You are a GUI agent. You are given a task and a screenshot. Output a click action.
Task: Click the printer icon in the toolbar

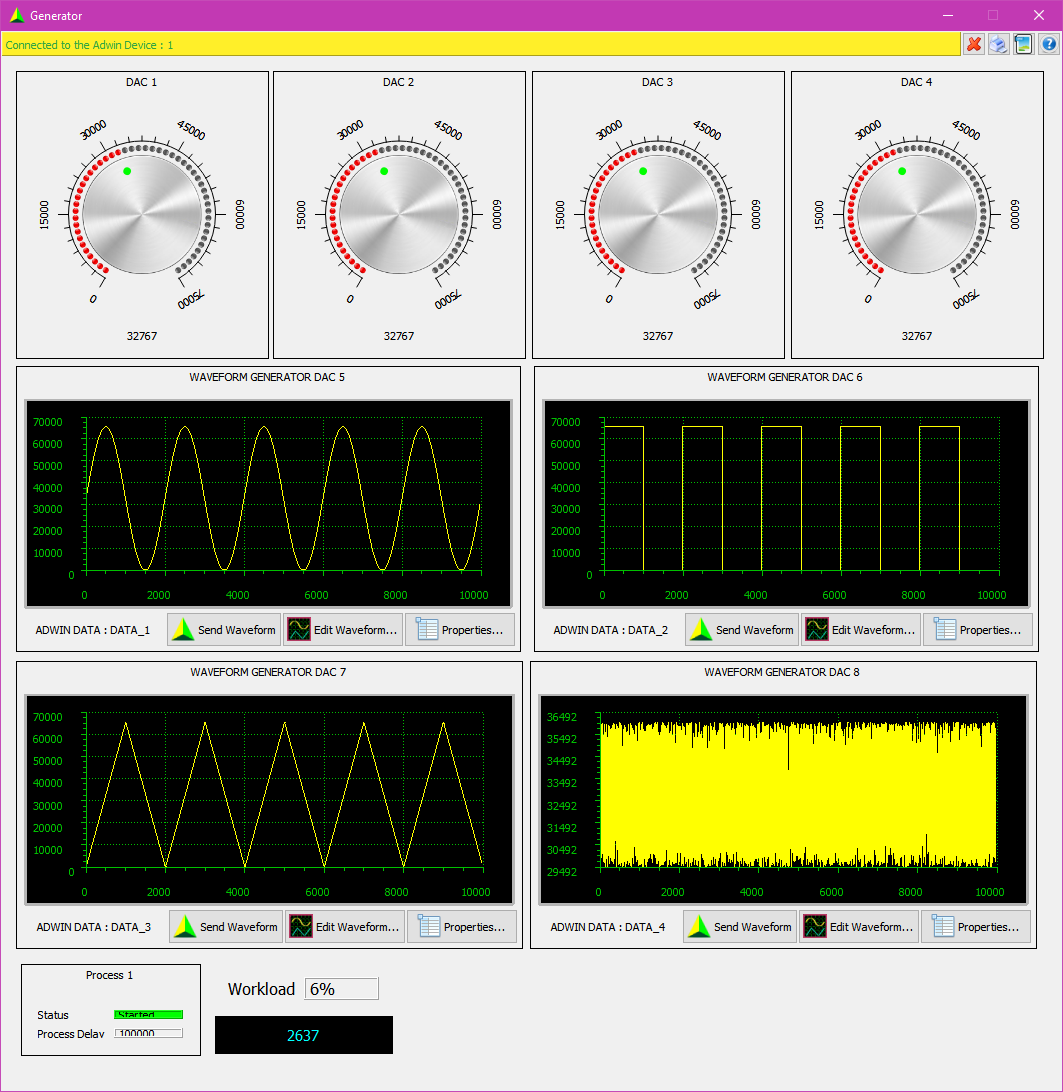(998, 45)
